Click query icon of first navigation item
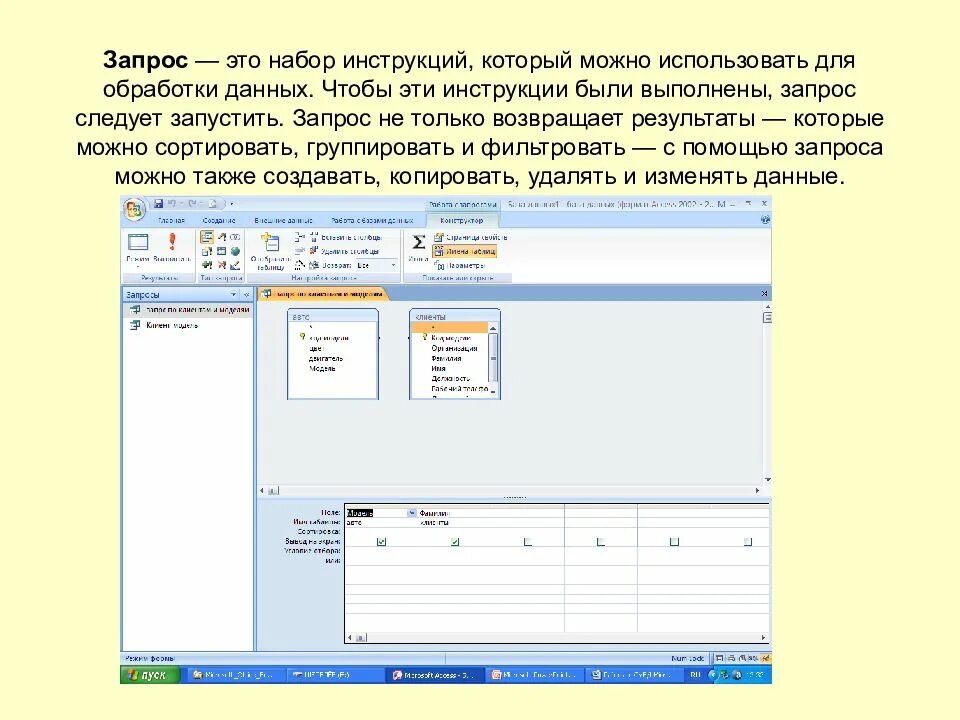This screenshot has height=720, width=960. 135,310
